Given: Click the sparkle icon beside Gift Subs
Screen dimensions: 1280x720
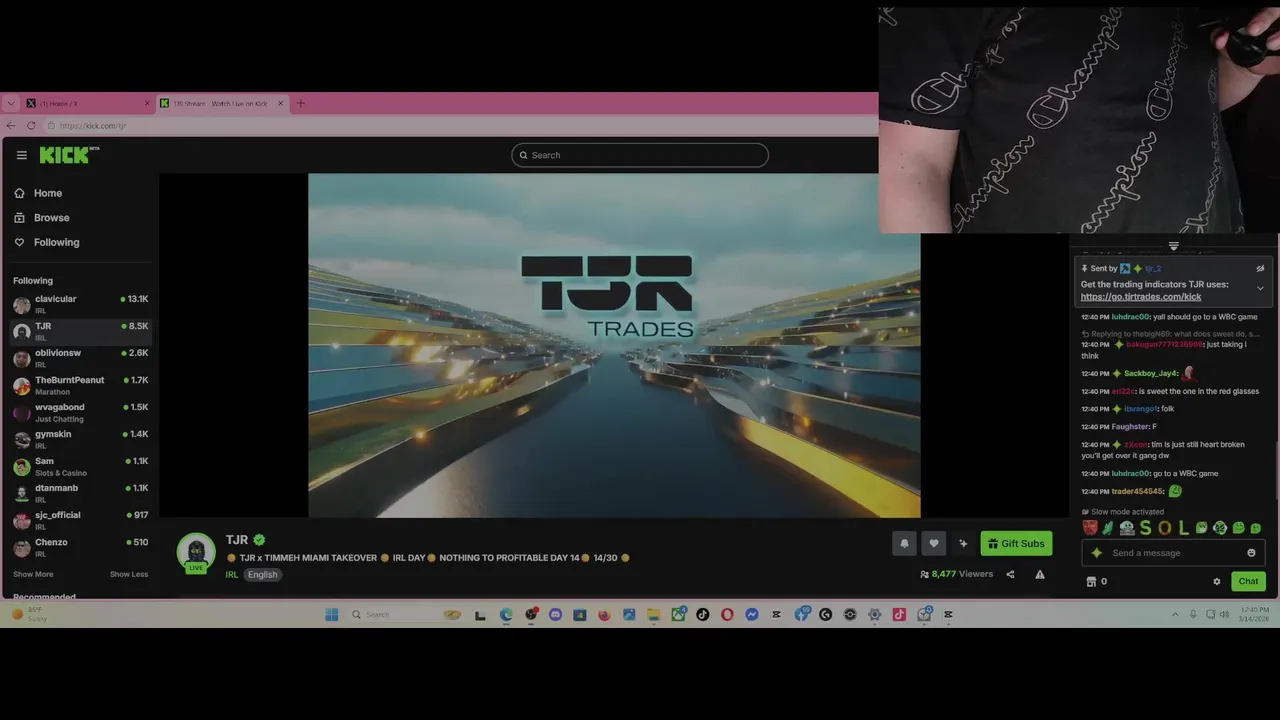Looking at the screenshot, I should pos(963,543).
